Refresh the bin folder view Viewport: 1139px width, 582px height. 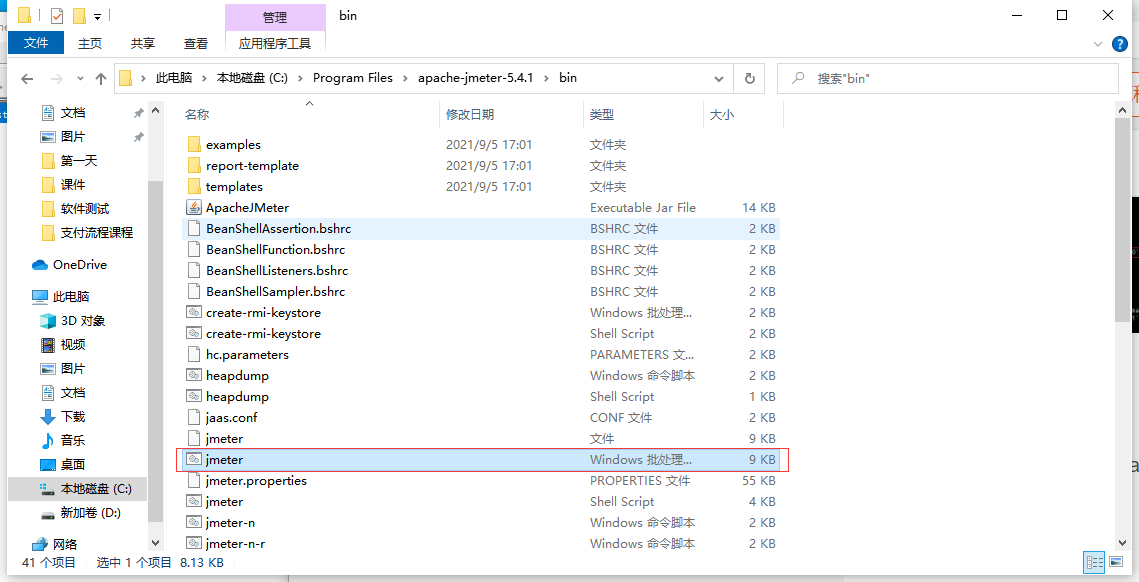pyautogui.click(x=750, y=78)
